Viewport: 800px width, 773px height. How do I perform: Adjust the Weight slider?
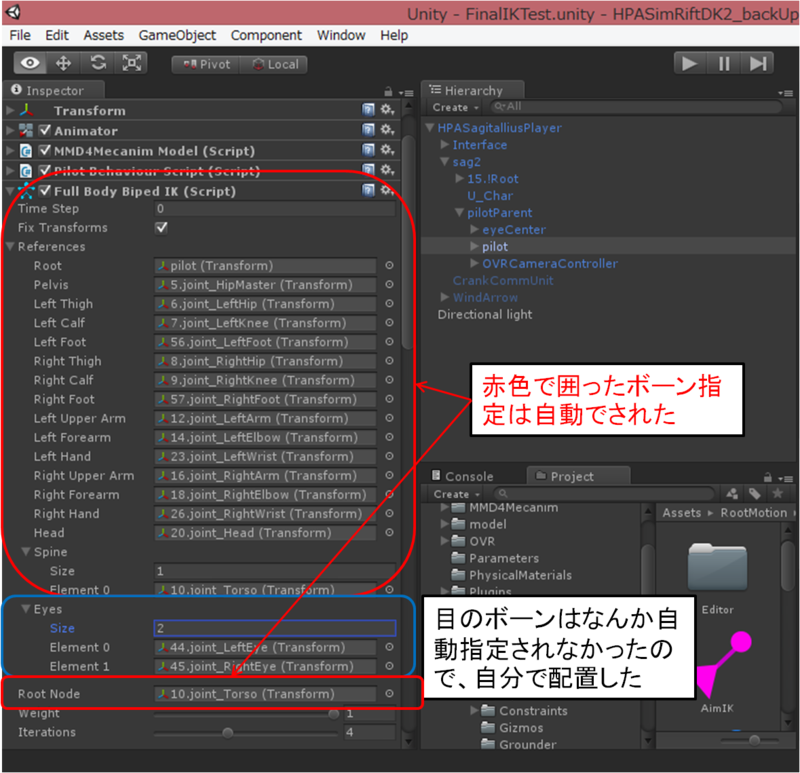[x=247, y=714]
